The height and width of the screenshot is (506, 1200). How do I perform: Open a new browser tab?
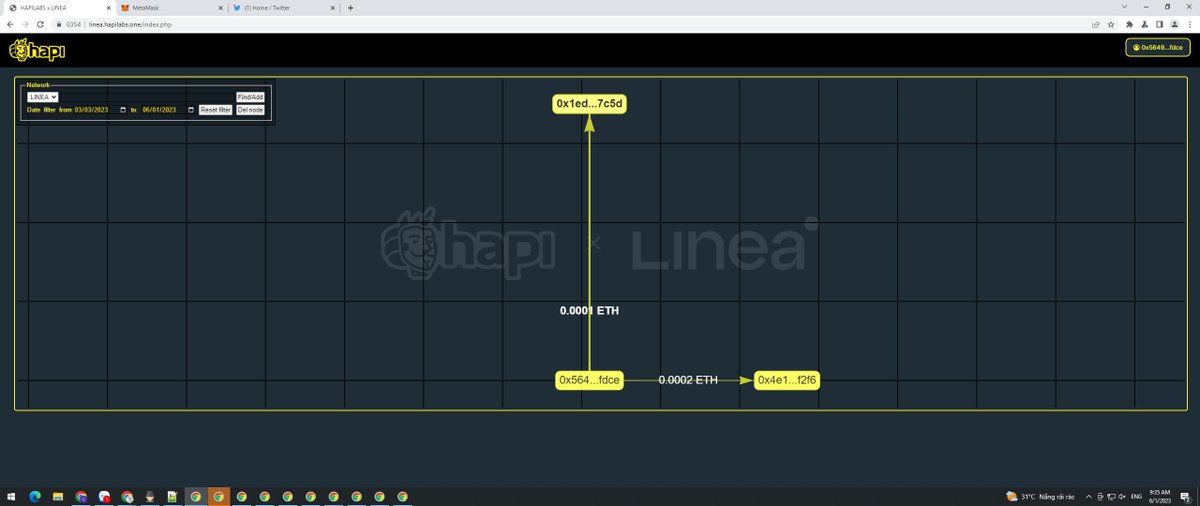pyautogui.click(x=350, y=7)
